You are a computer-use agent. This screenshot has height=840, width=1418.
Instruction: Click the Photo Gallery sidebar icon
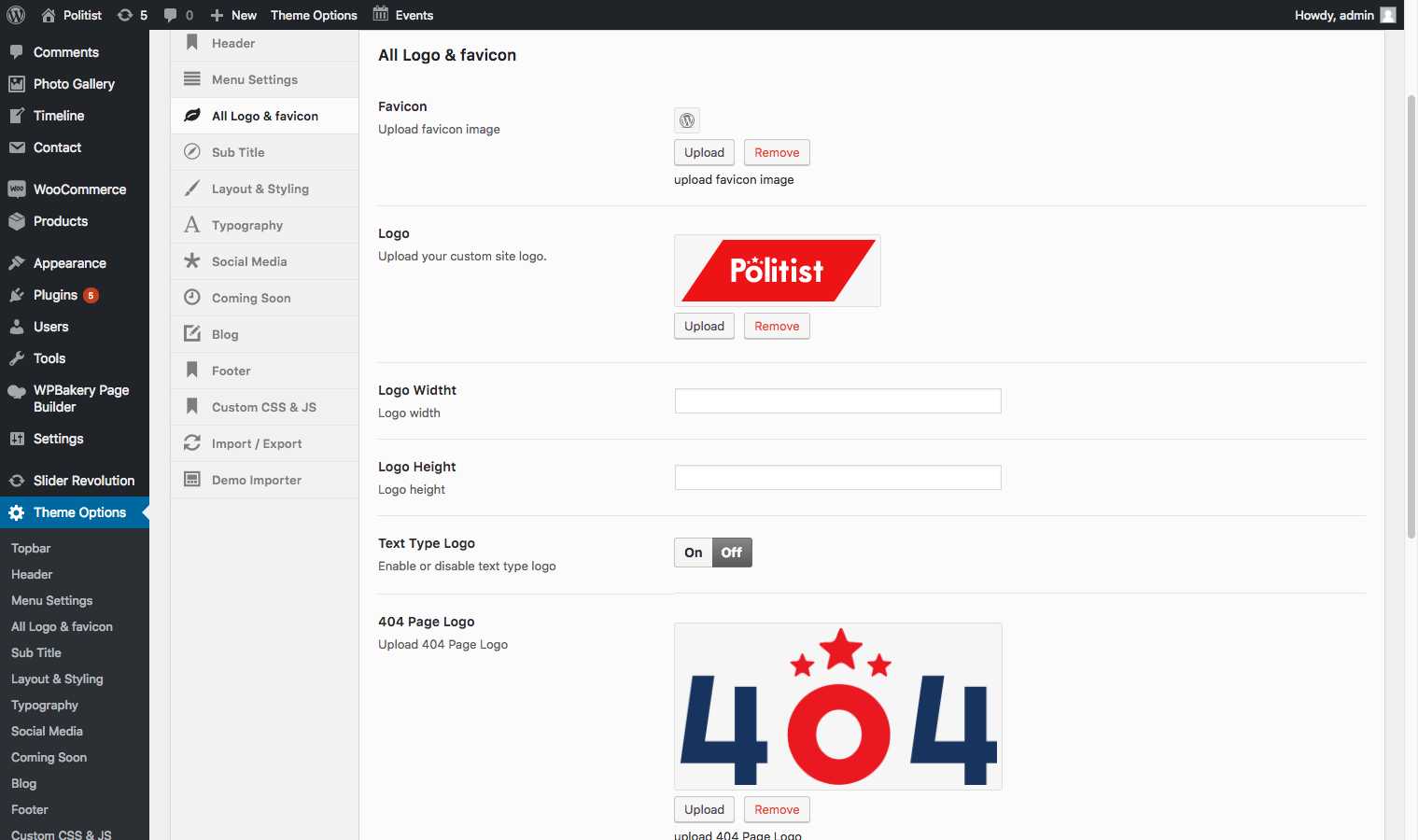pos(17,84)
